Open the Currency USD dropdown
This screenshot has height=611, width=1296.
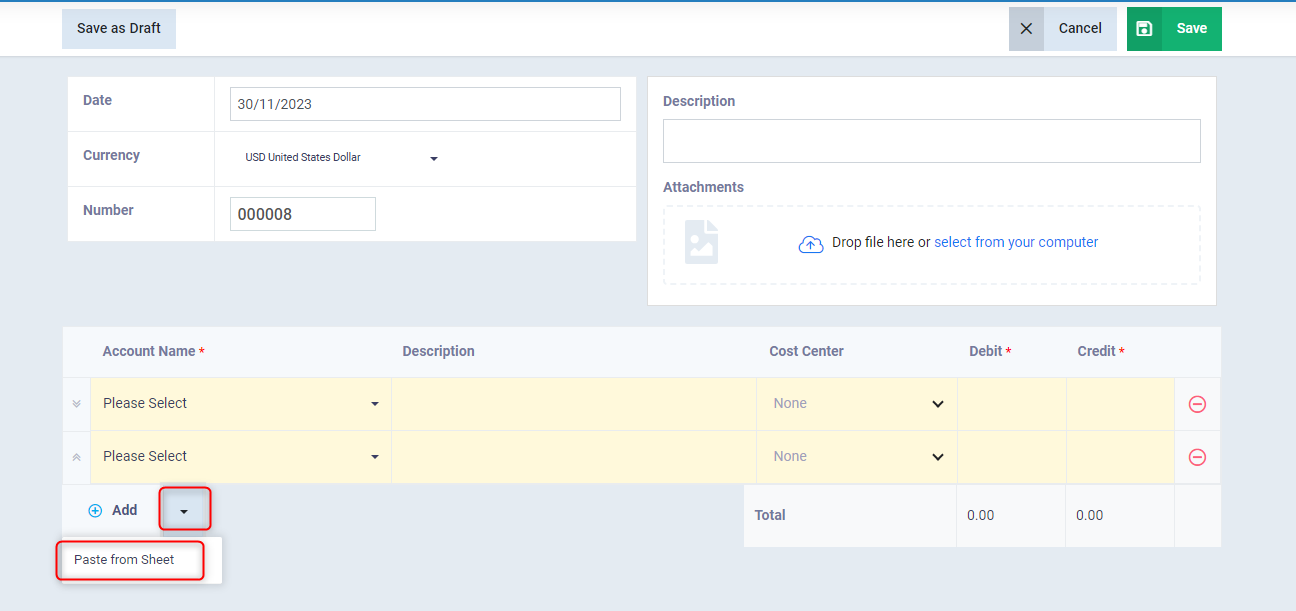point(341,158)
